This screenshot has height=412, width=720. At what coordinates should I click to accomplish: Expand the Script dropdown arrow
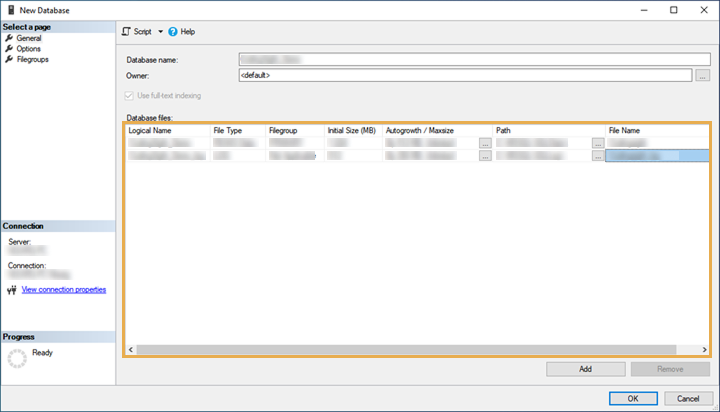160,32
